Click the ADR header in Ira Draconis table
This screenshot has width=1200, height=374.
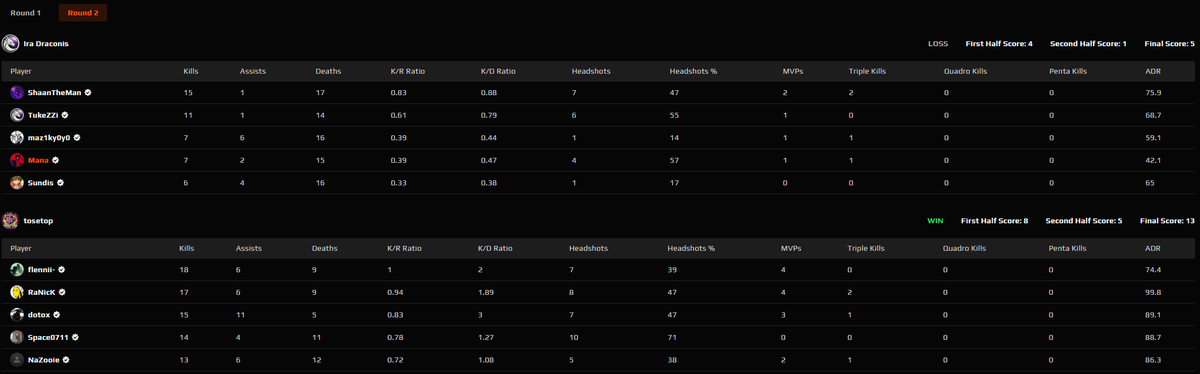point(1153,71)
